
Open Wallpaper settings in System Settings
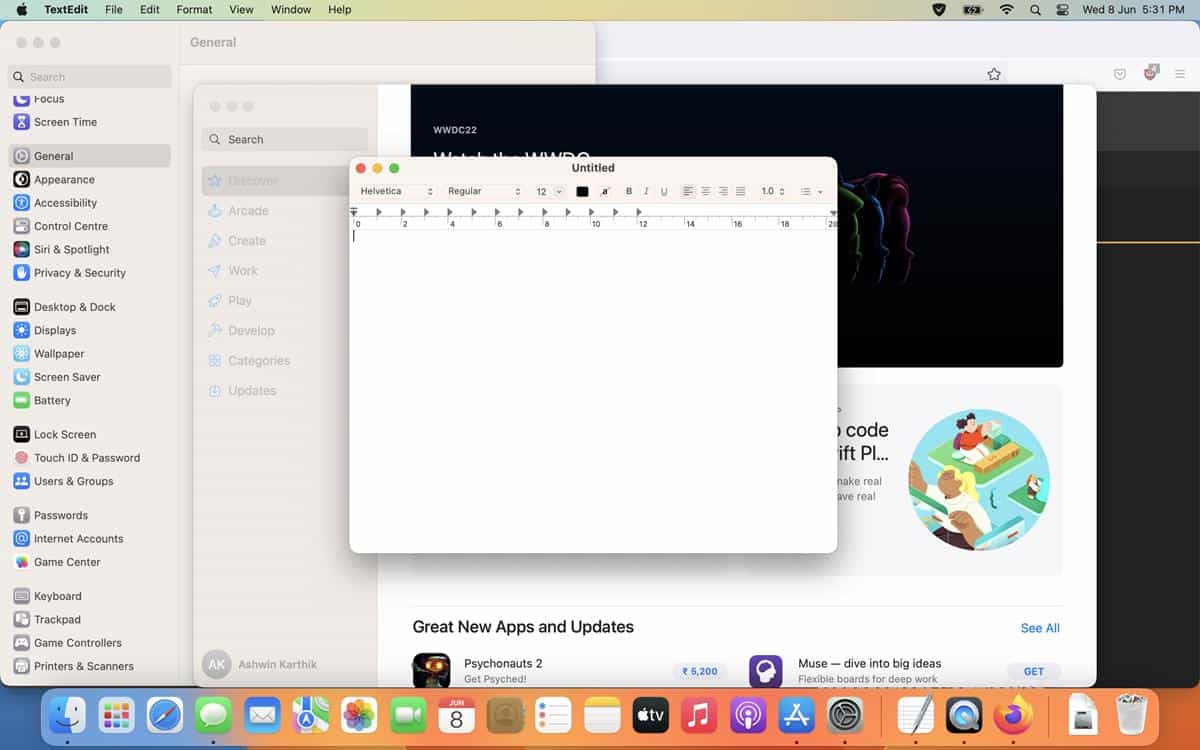(58, 353)
